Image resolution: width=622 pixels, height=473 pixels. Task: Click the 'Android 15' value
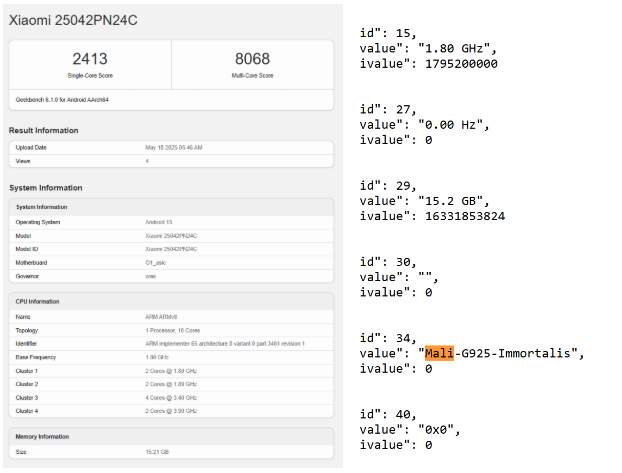[x=159, y=222]
